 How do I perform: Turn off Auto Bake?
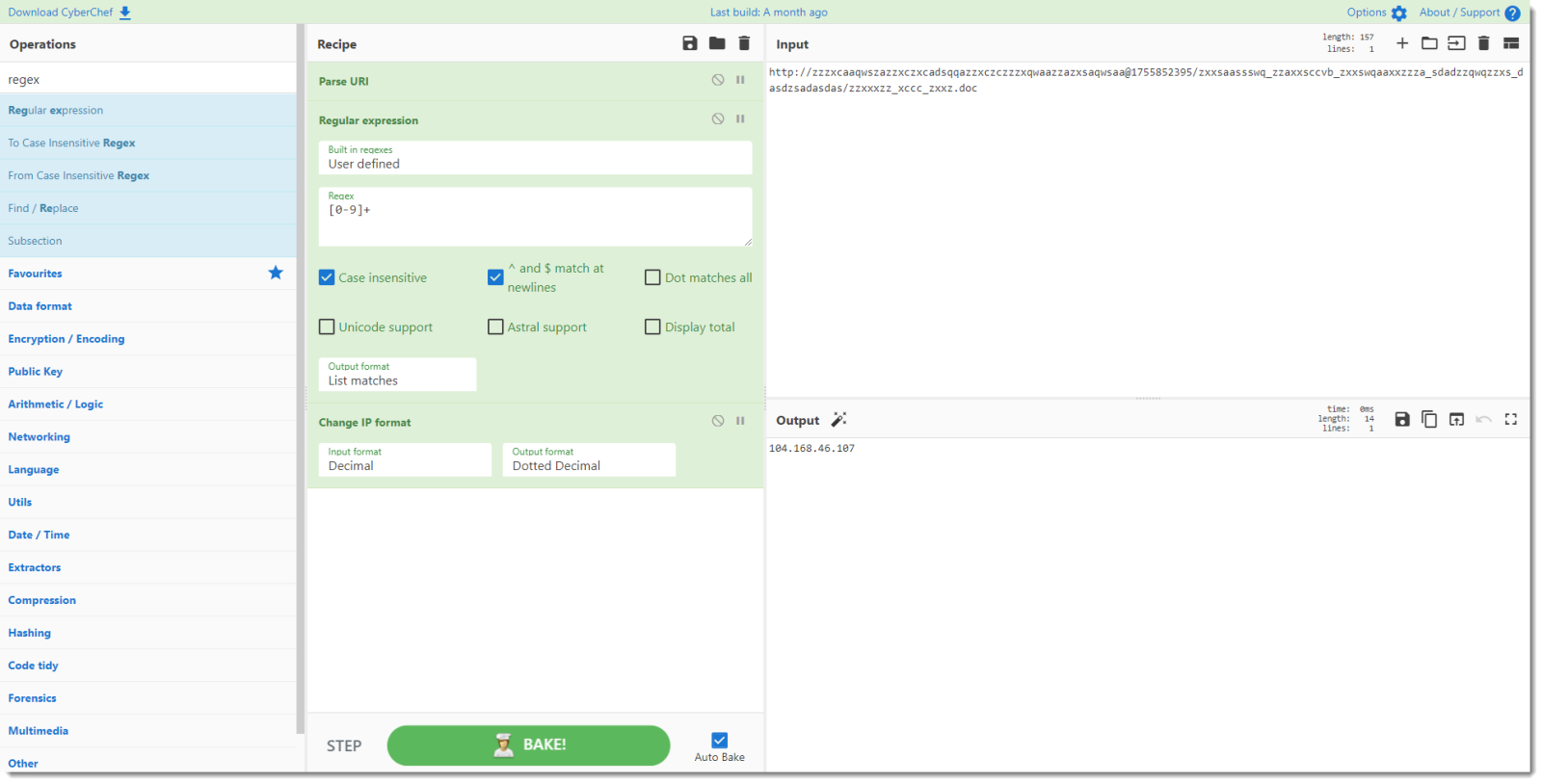719,741
